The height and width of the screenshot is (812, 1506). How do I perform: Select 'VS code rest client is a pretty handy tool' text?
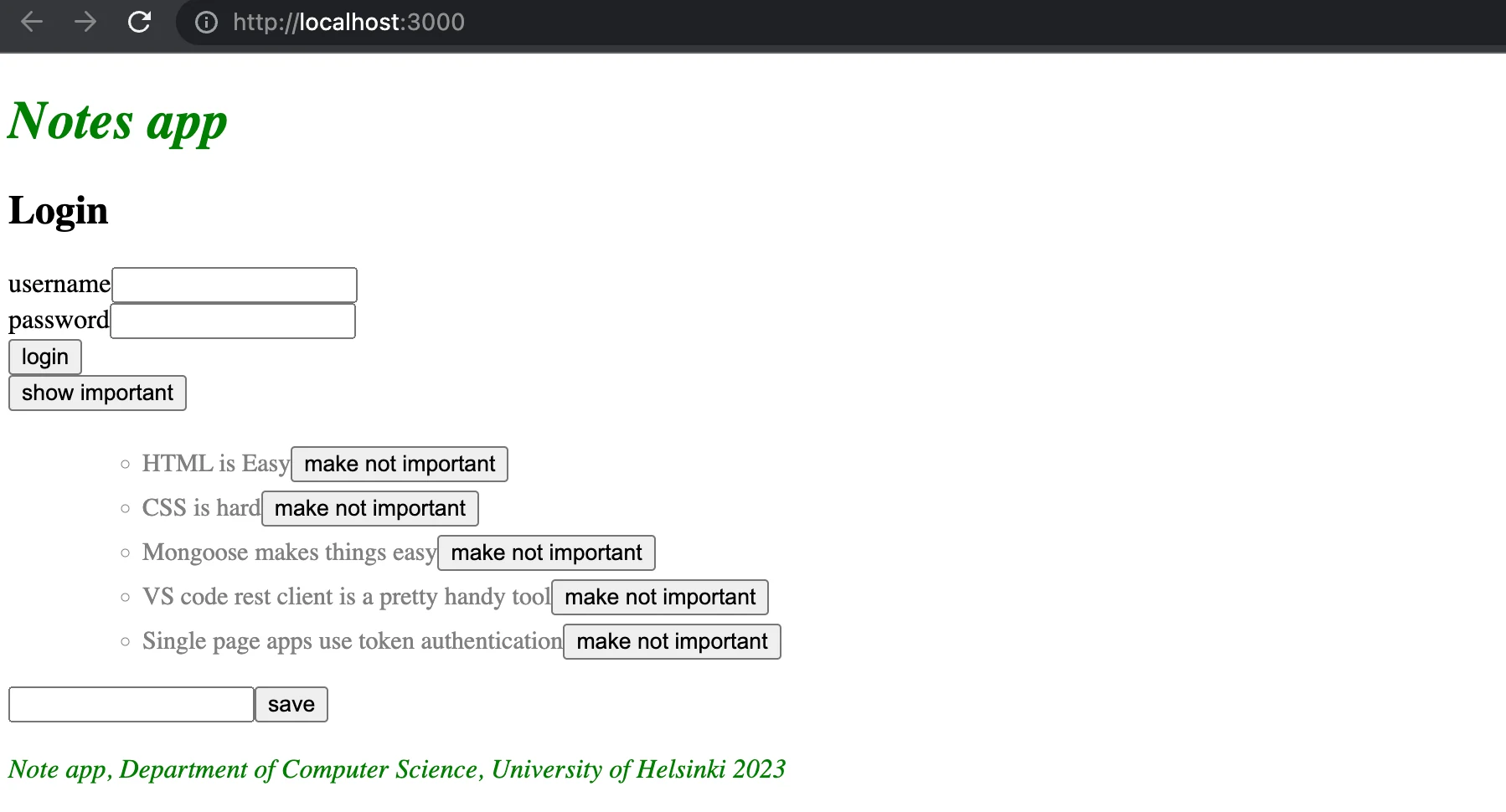[347, 597]
